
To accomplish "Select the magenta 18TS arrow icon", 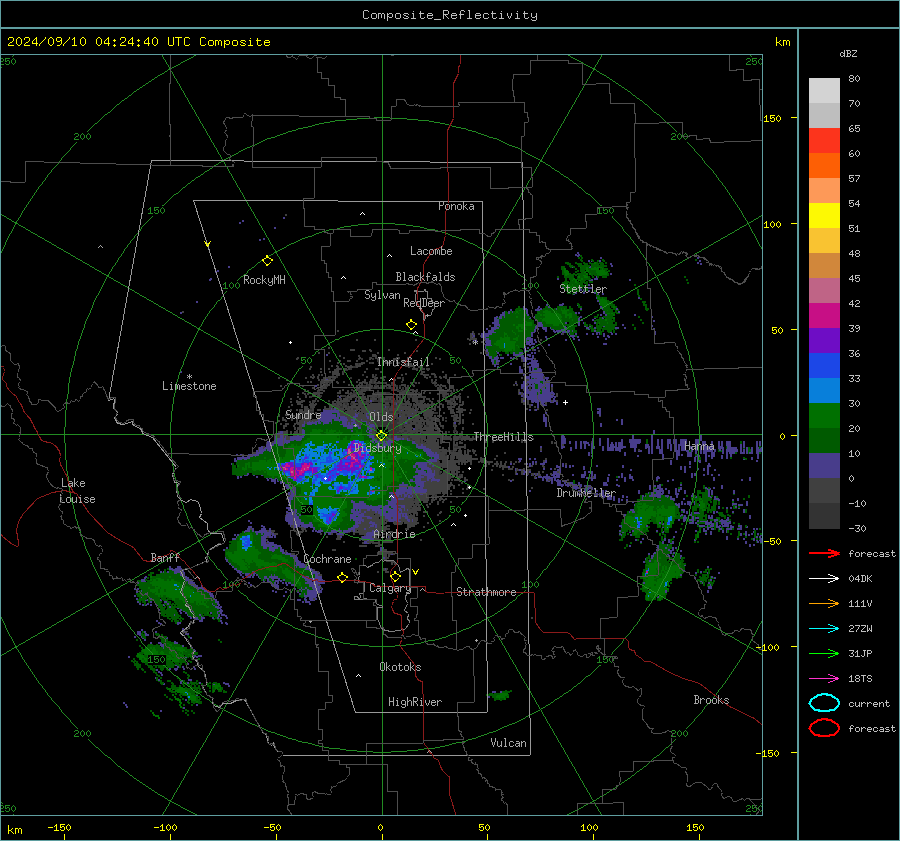I will (x=824, y=679).
